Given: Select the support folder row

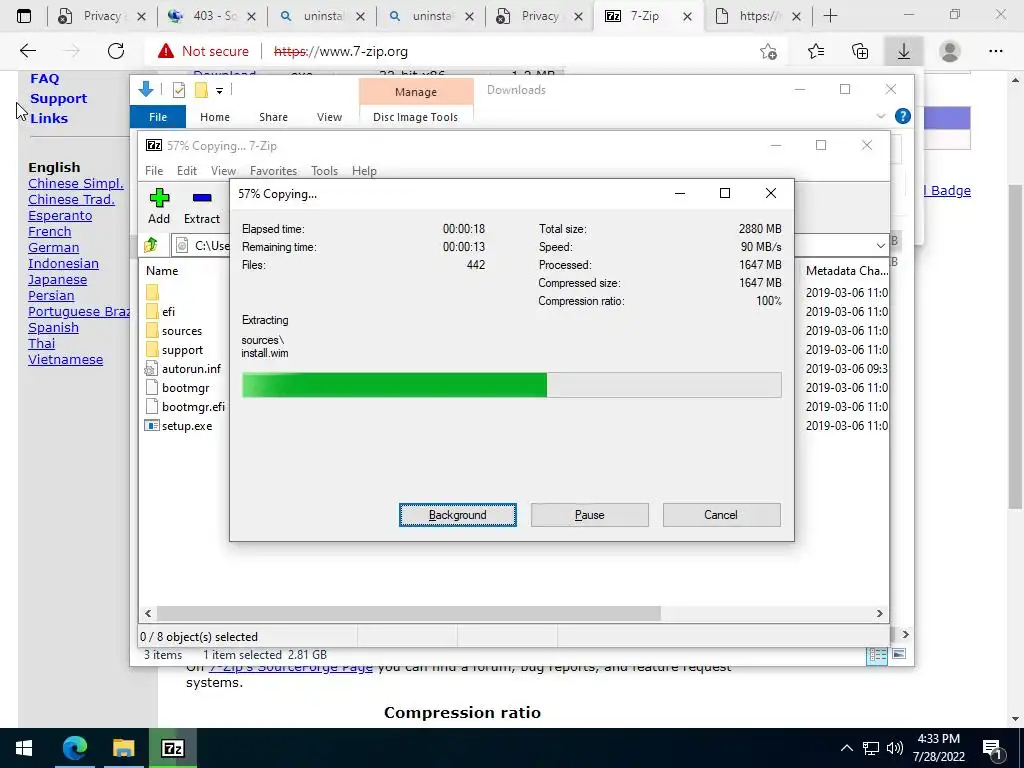Looking at the screenshot, I should point(182,350).
